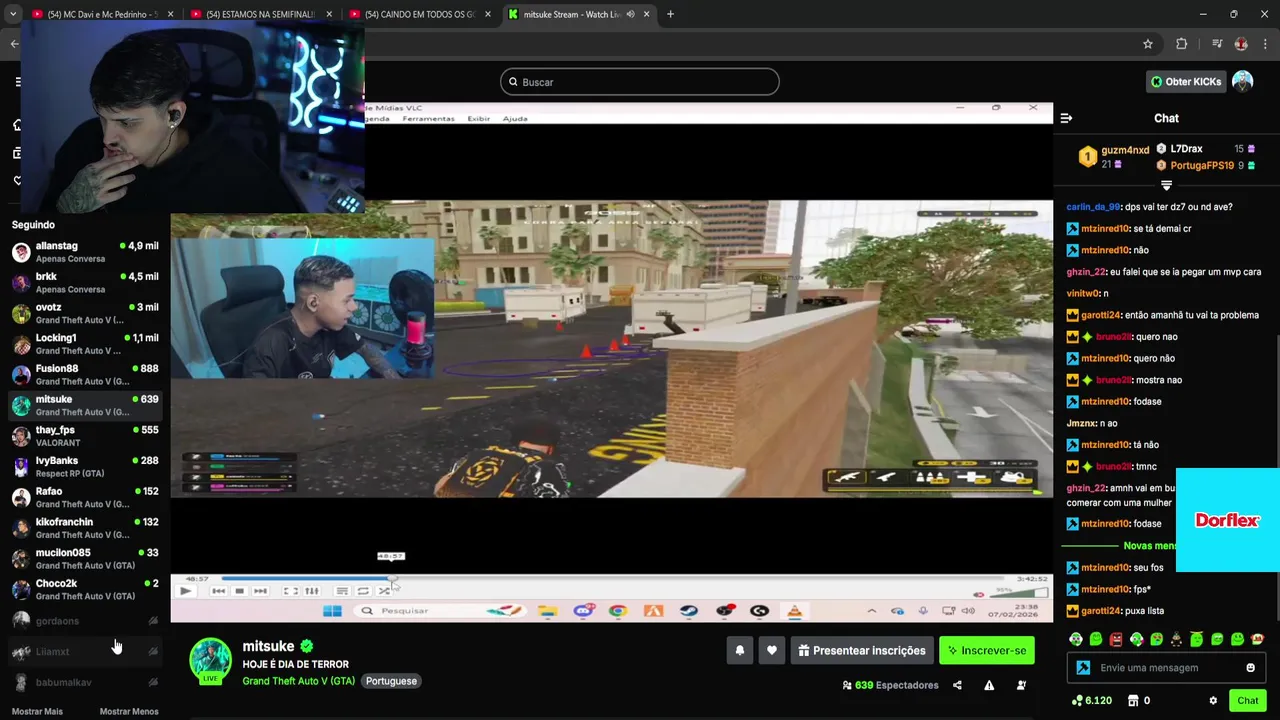This screenshot has width=1280, height=720.
Task: Click Steam icon in streamed taskbar
Action: 689,611
